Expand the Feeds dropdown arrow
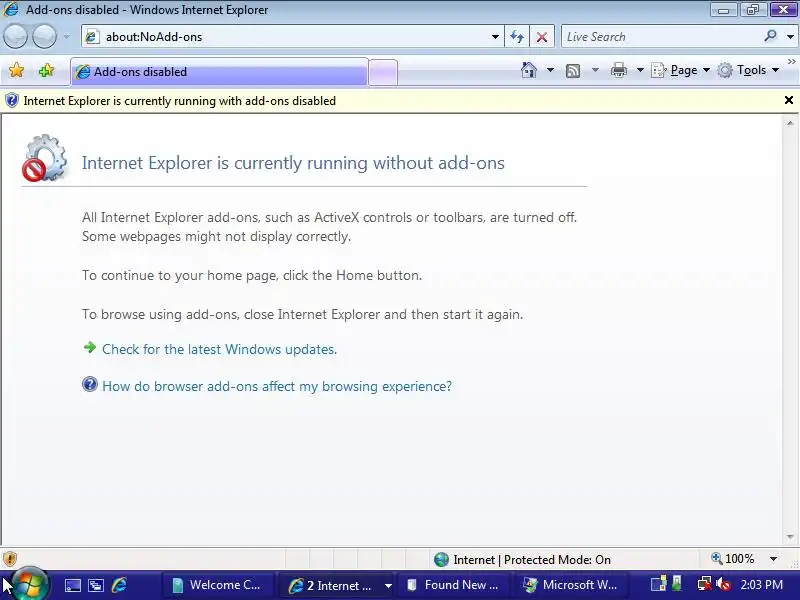The image size is (800, 600). click(595, 70)
